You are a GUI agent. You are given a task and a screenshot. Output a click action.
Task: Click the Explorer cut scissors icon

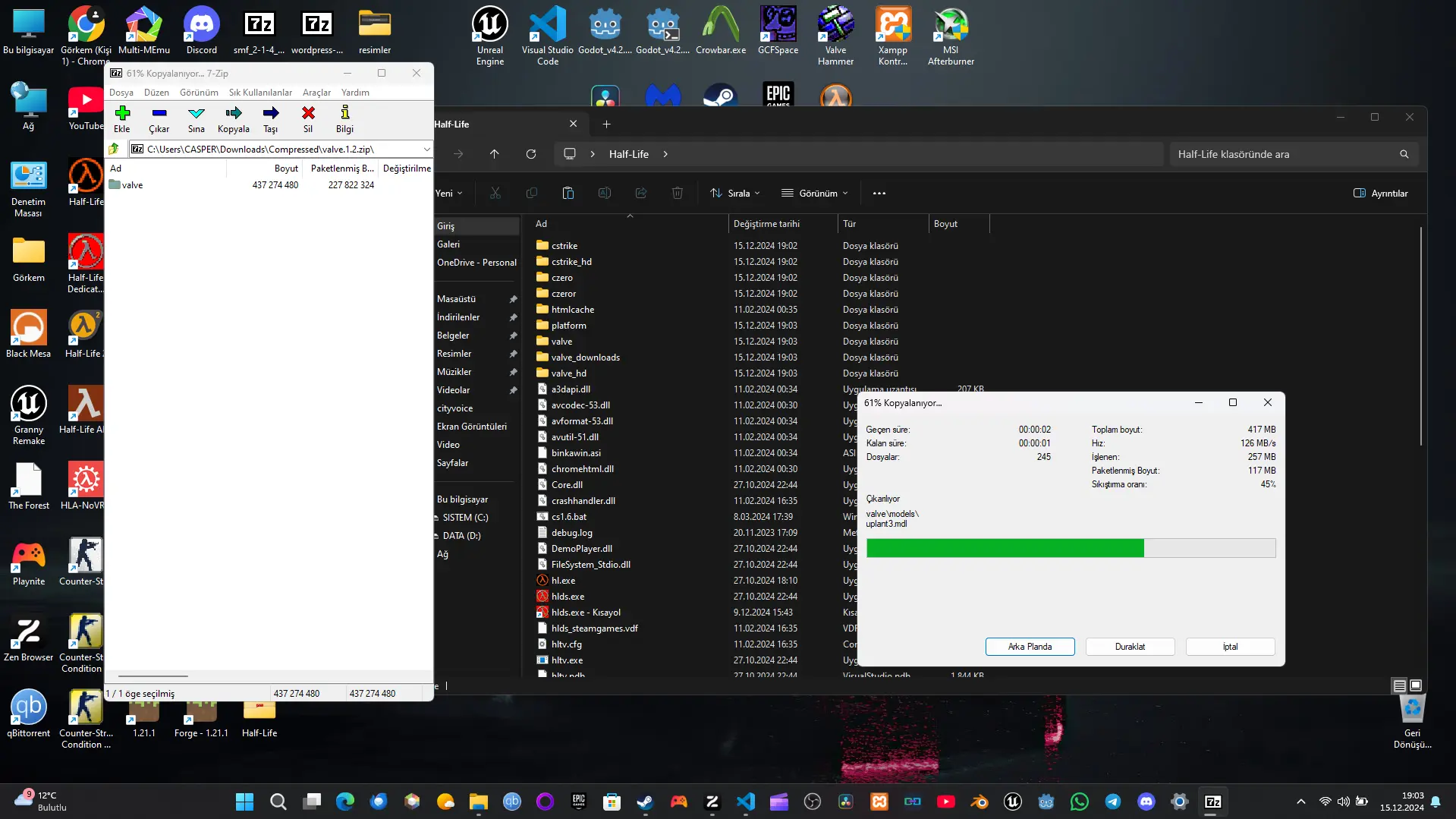point(495,194)
